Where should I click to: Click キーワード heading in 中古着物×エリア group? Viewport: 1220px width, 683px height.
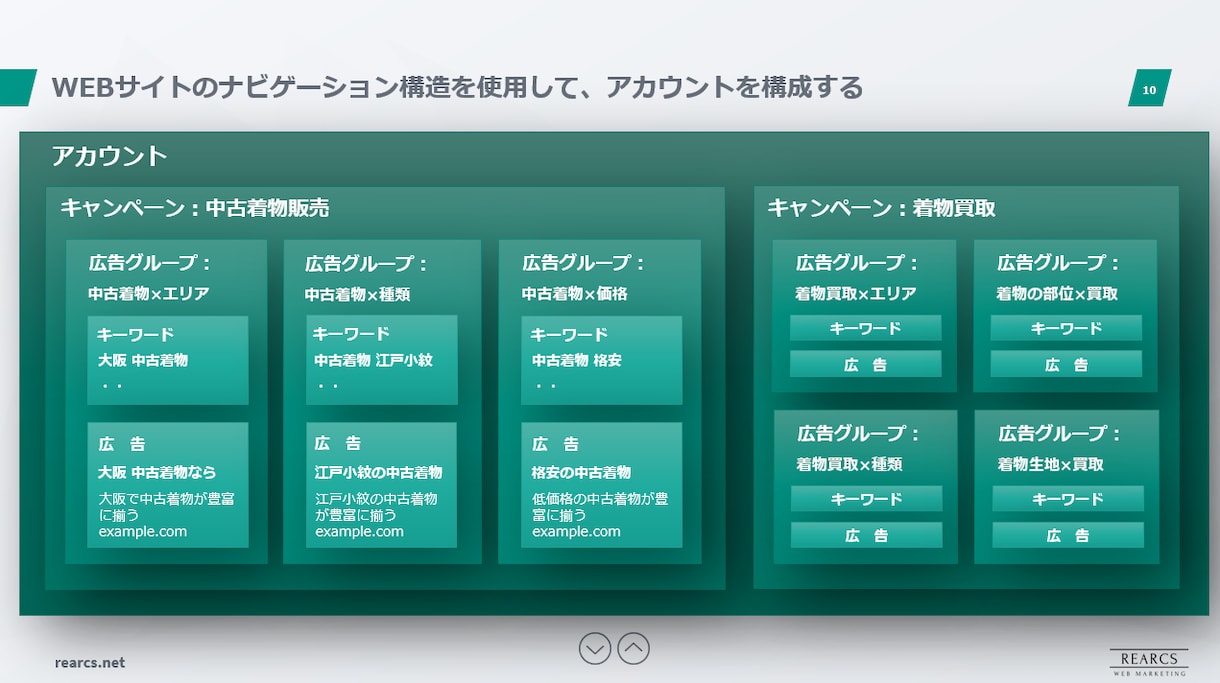click(136, 334)
